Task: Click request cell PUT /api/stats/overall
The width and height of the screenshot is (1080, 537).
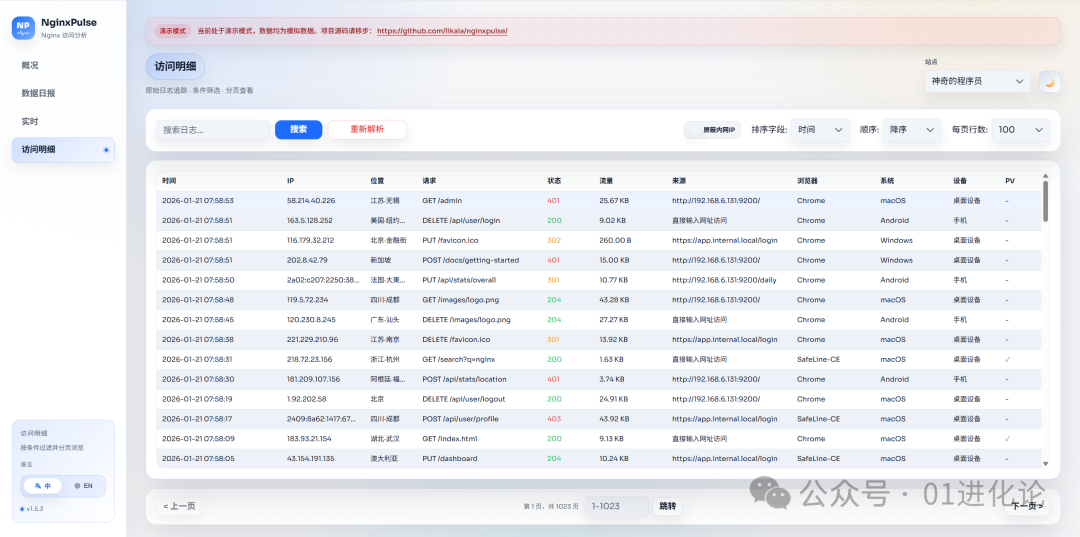Action: tap(459, 280)
